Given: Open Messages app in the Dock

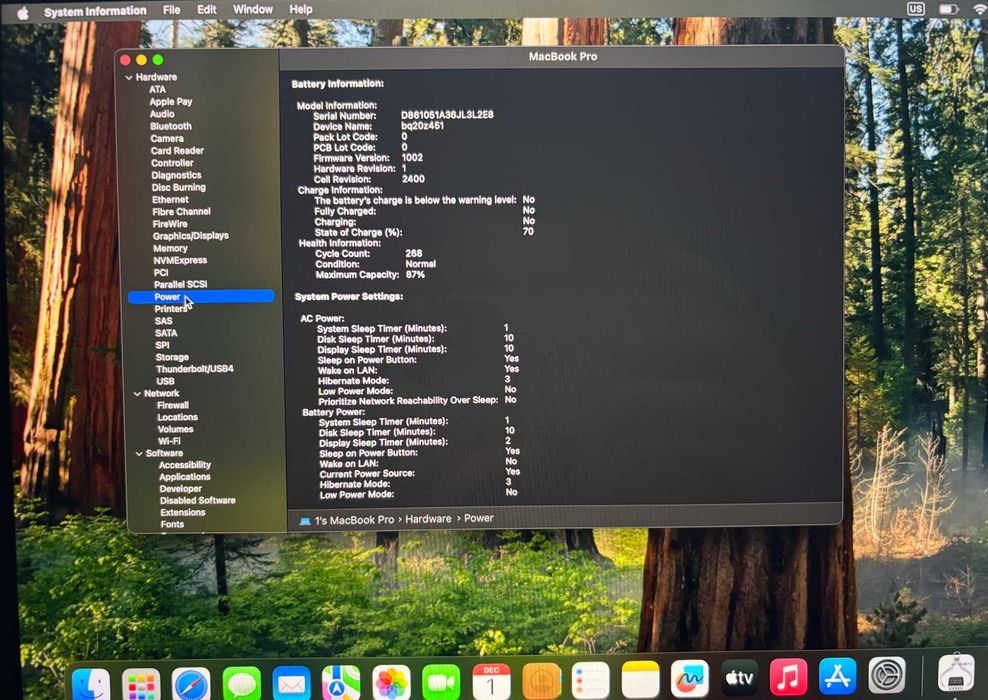Looking at the screenshot, I should [241, 684].
